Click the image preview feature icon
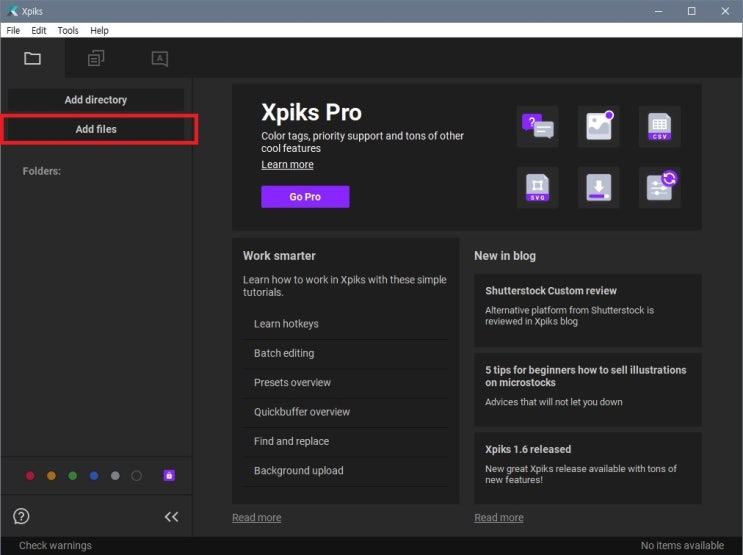The image size is (743, 555). 598,126
